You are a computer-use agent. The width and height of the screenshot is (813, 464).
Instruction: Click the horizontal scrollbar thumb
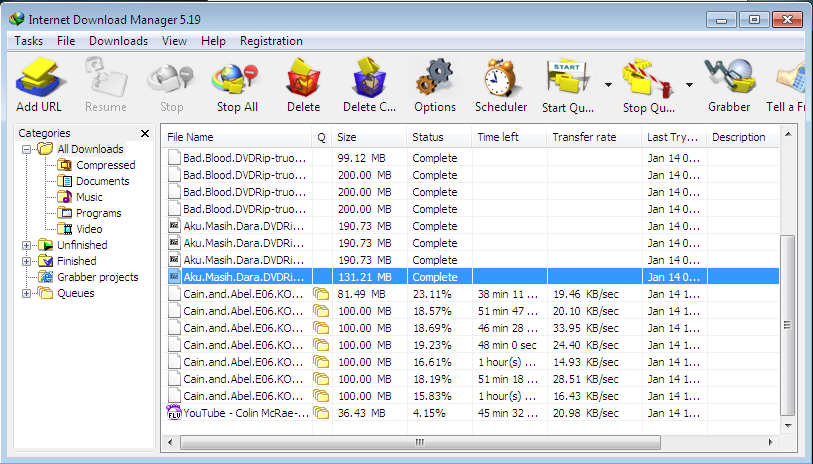click(420, 442)
